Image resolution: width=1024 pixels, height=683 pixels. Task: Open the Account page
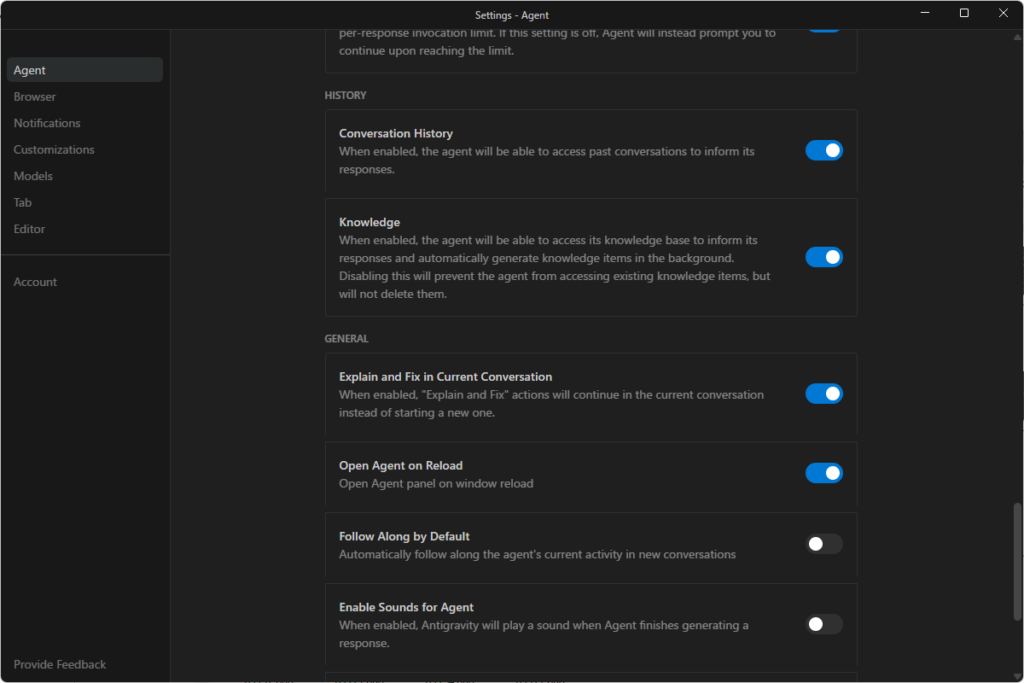(x=35, y=282)
